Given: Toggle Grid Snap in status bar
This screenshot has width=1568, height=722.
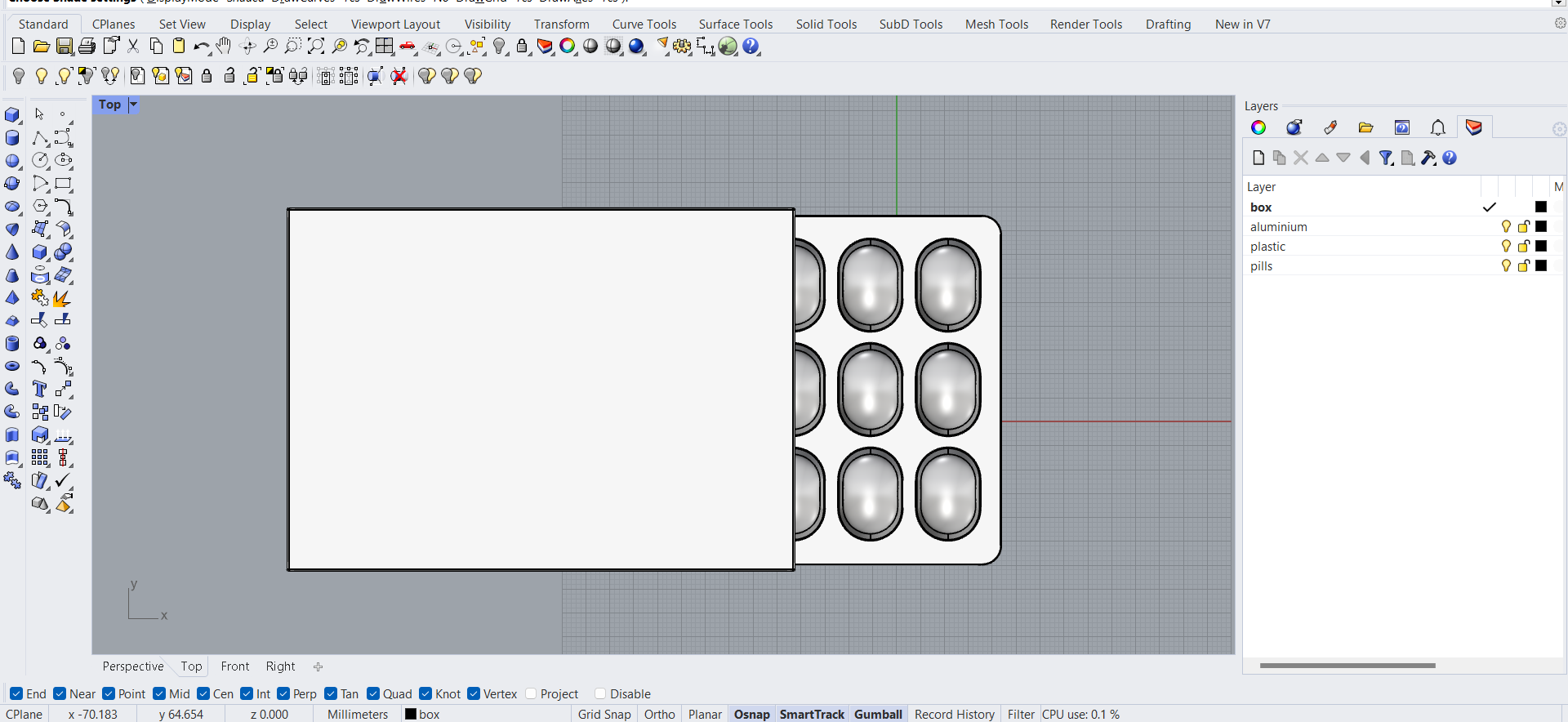Looking at the screenshot, I should pos(604,714).
